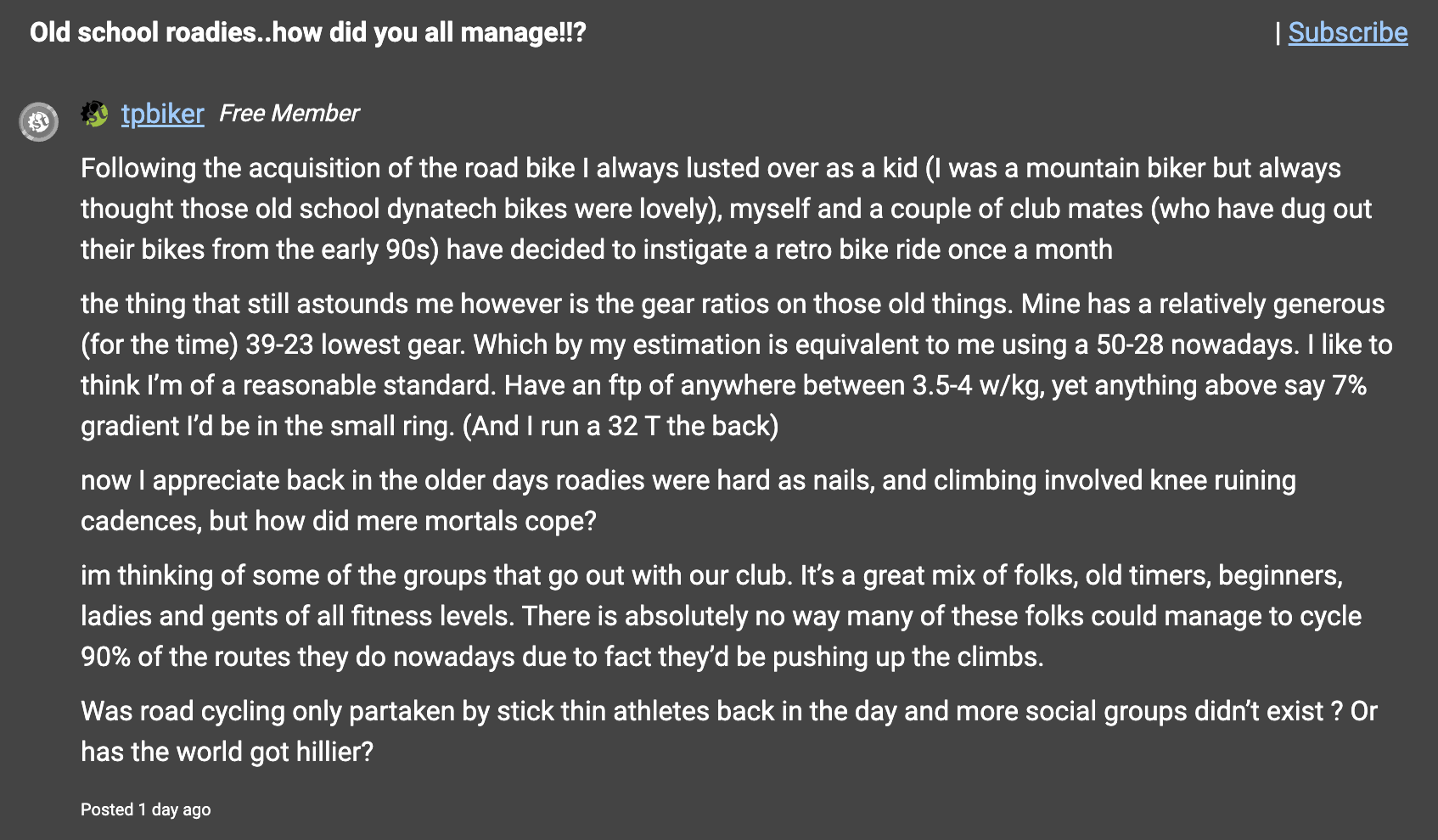Click the thread title about old school roadies

tap(307, 32)
